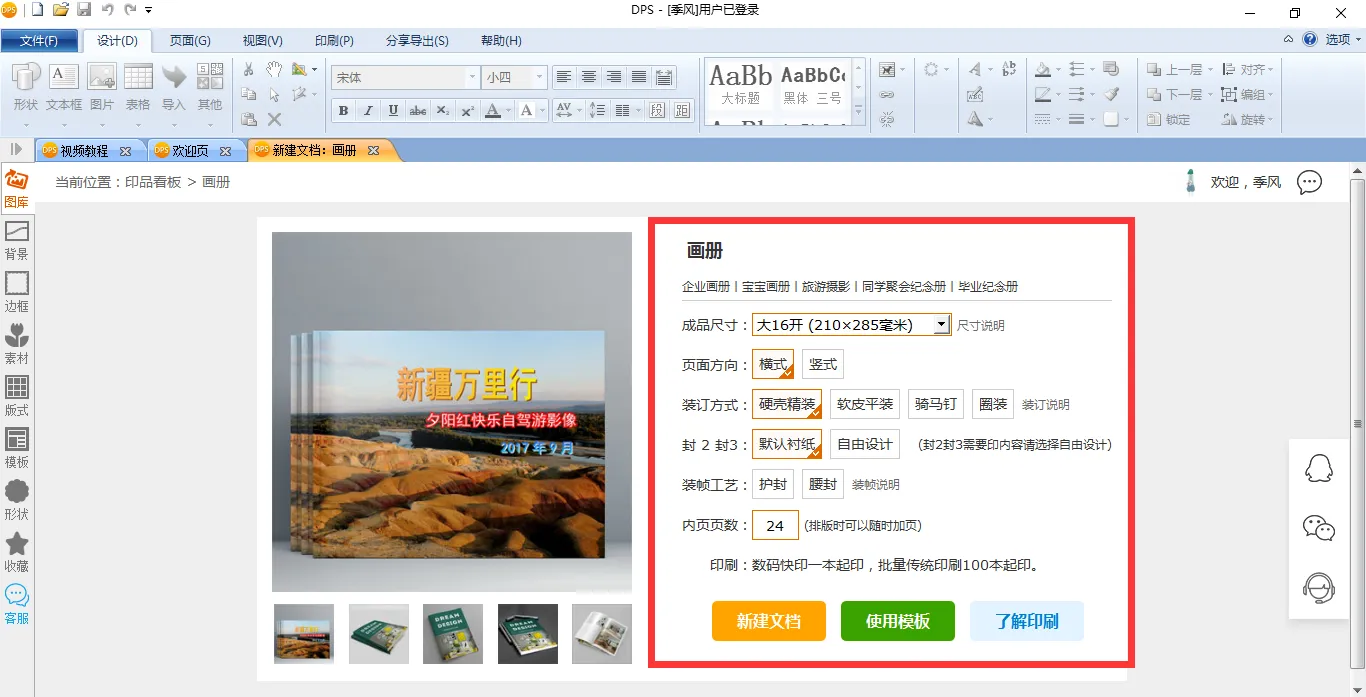The image size is (1366, 697).
Task: Click the orange 新建文档 button
Action: 768,621
